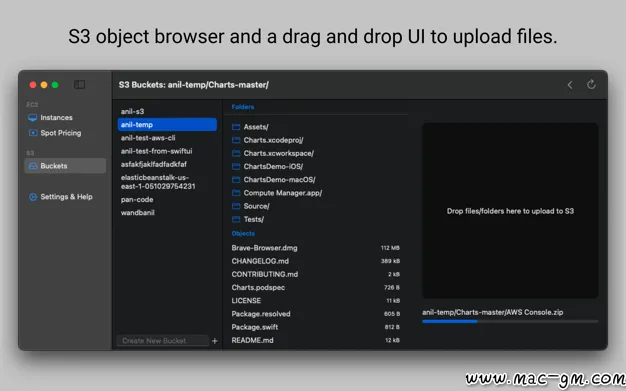
Task: Click the Spot Pricing icon
Action: coord(33,133)
